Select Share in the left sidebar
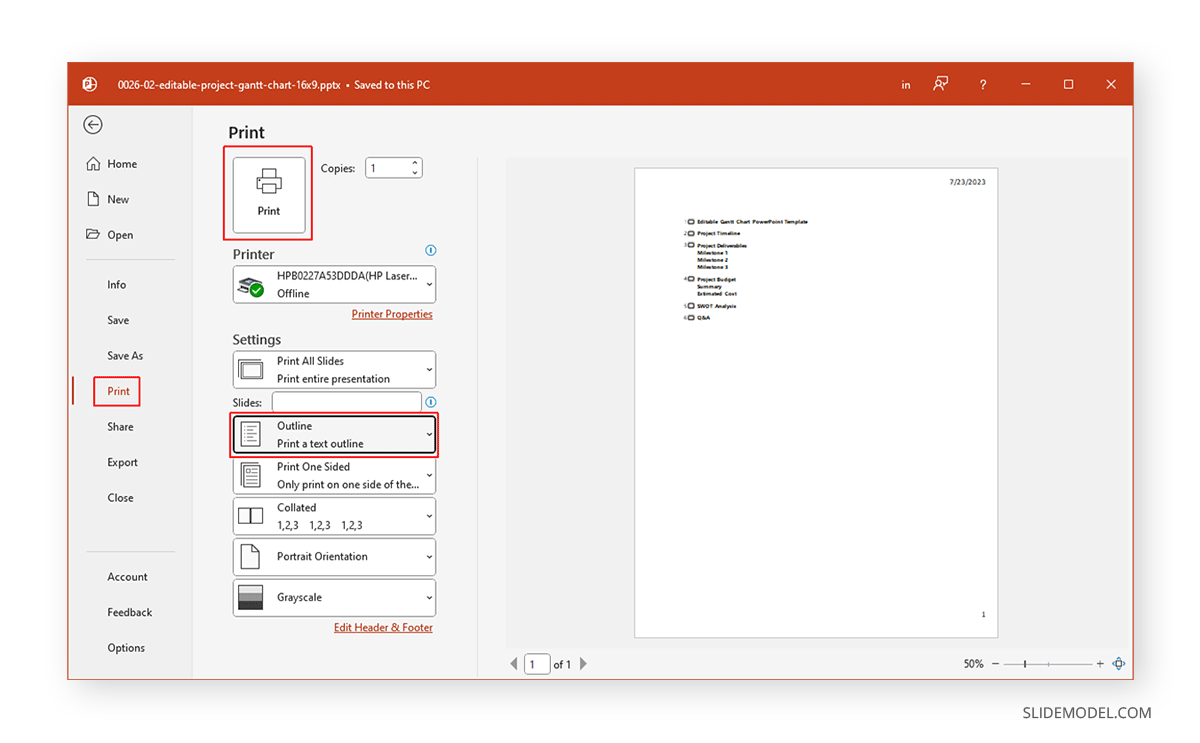This screenshot has height=743, width=1200. point(119,426)
